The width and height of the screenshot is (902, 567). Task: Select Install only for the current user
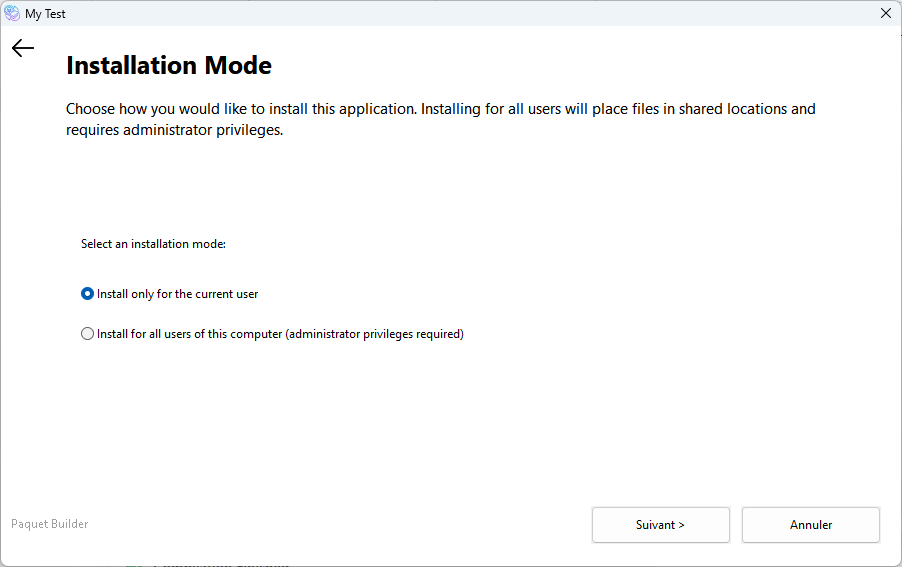point(170,294)
